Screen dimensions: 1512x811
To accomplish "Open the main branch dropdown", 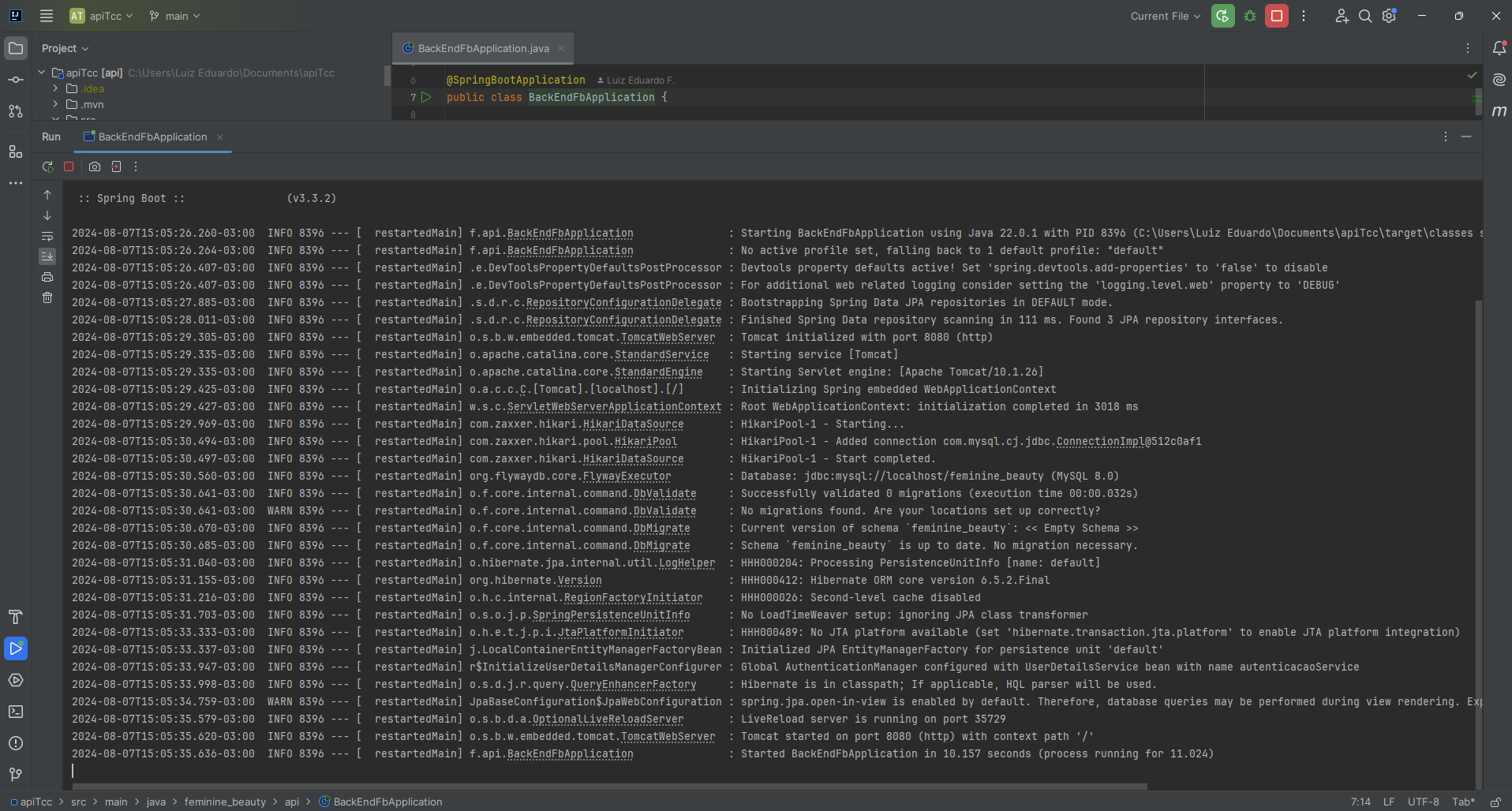I will (174, 16).
